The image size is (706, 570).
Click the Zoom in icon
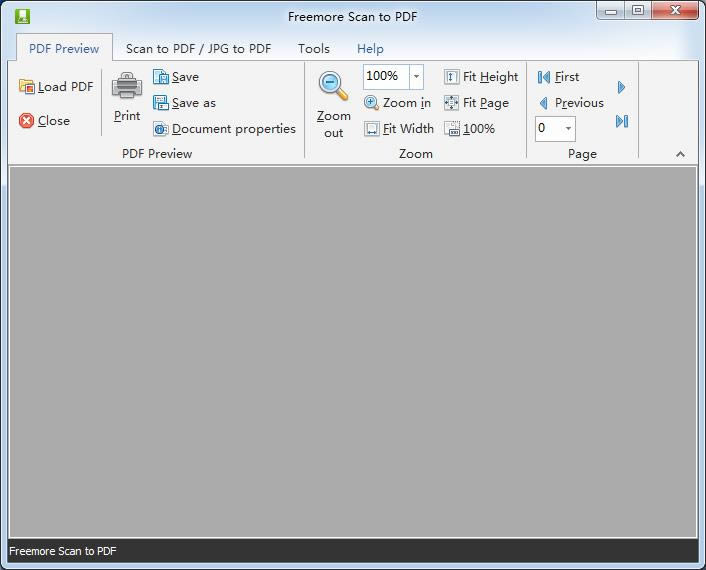pos(371,103)
